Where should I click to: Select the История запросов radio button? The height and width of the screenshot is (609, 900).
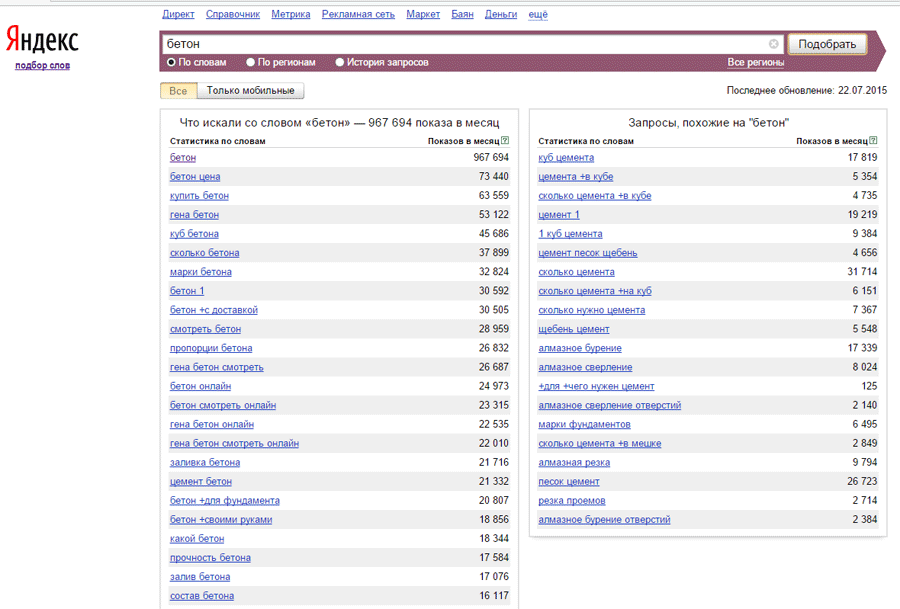coord(340,62)
